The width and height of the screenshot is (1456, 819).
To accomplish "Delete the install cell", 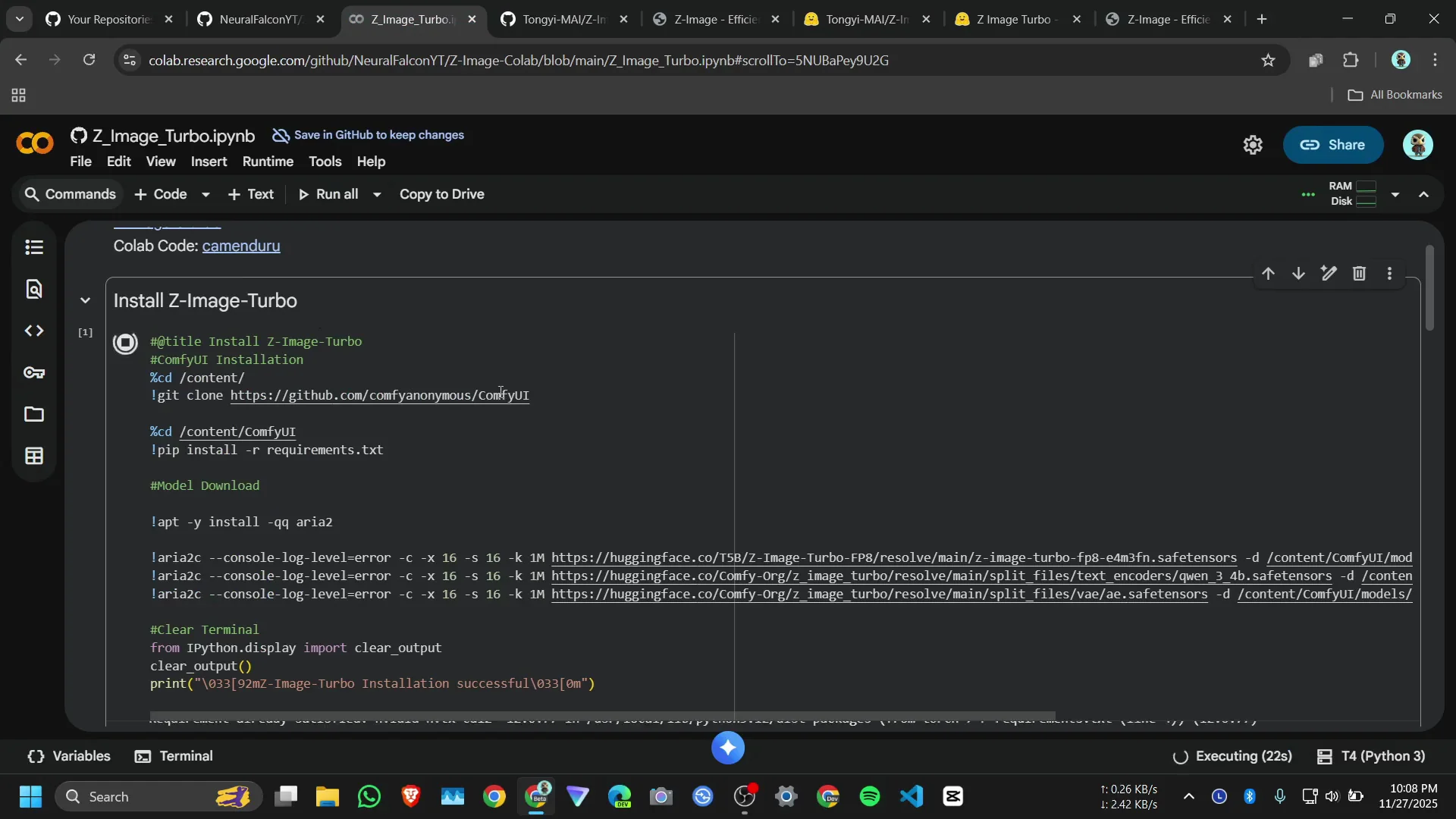I will [x=1359, y=273].
